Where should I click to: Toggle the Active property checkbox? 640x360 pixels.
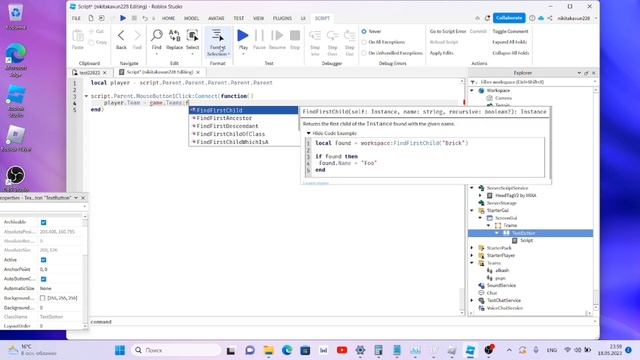[x=43, y=260]
